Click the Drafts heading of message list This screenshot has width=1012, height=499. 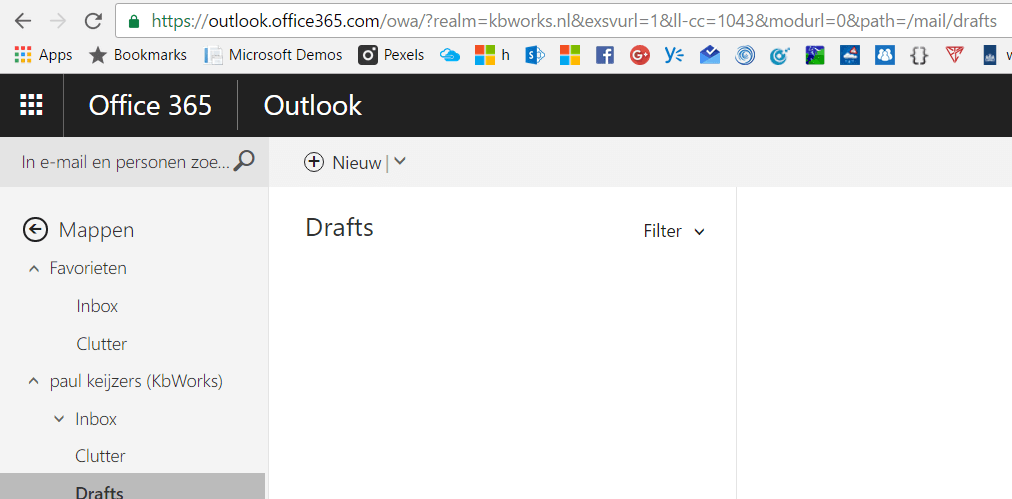click(339, 228)
